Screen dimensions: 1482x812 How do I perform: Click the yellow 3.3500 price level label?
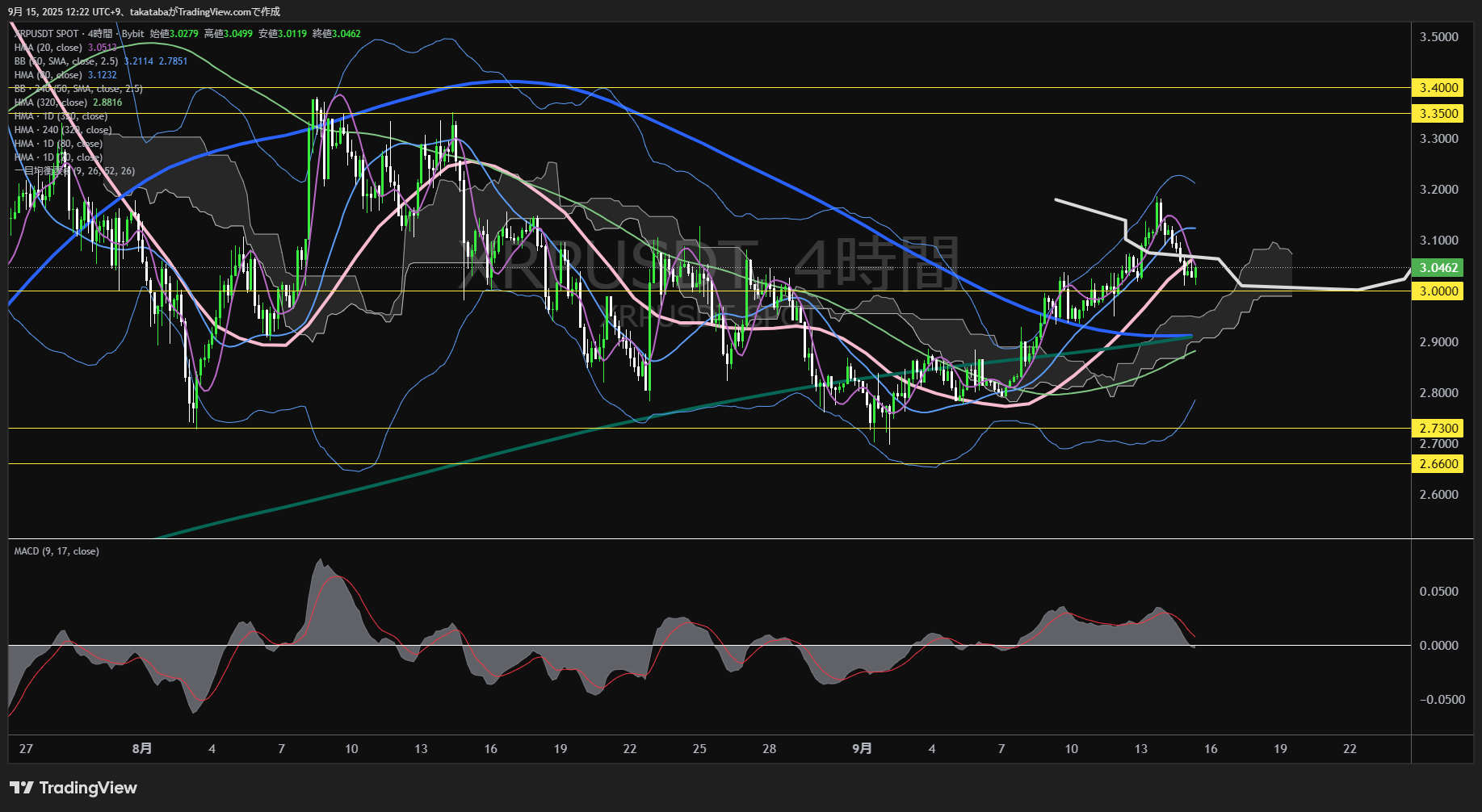coord(1438,114)
